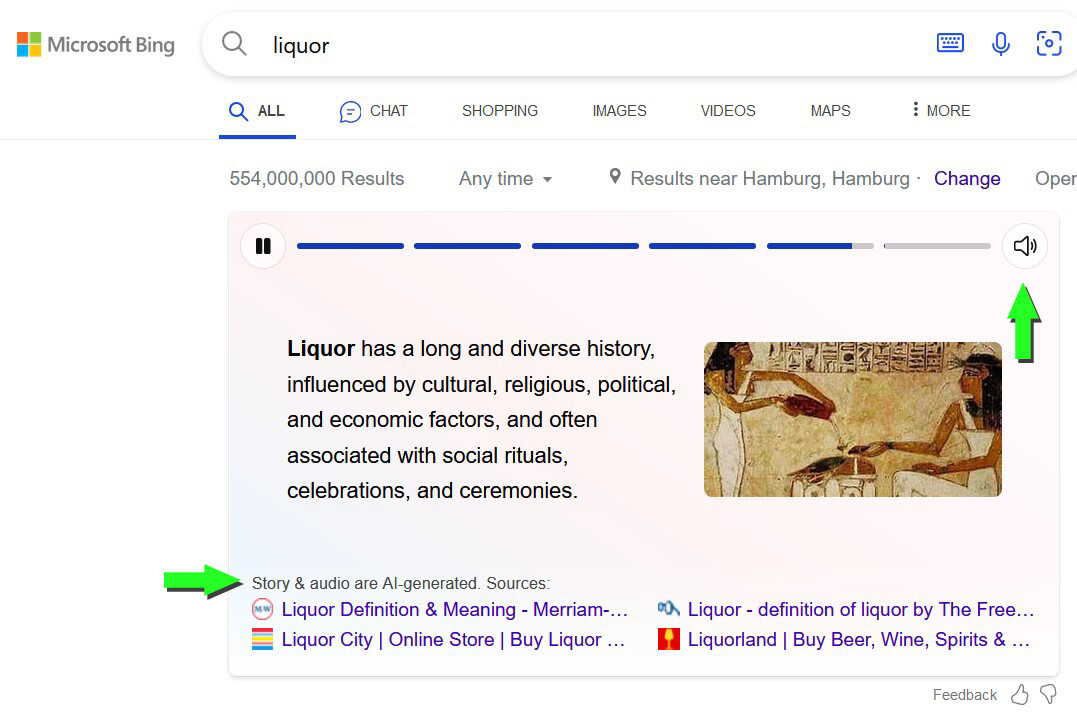
Task: Jump to last story progress segment
Action: (x=937, y=246)
